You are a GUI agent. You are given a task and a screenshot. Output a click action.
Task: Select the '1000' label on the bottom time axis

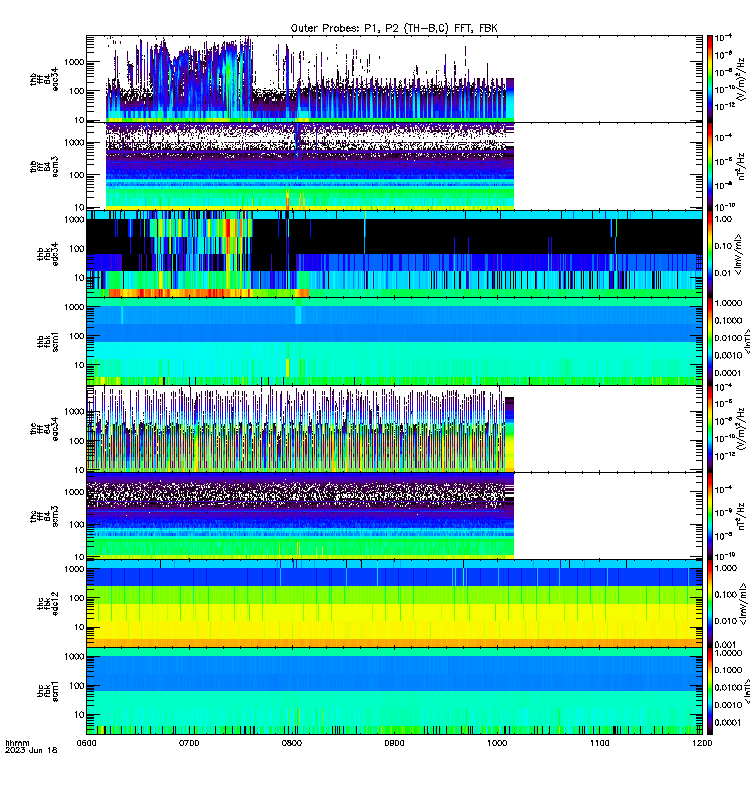point(497,743)
